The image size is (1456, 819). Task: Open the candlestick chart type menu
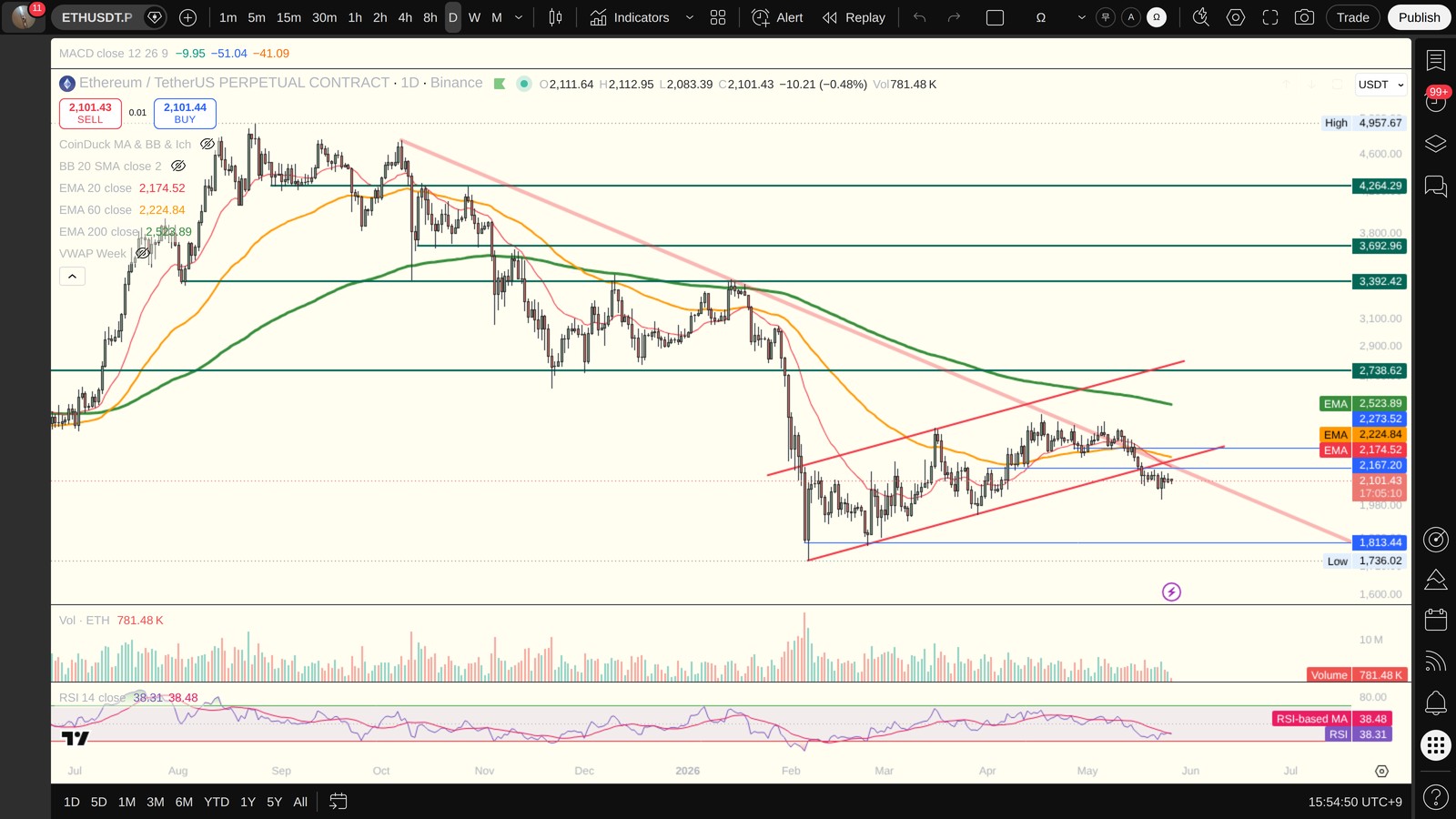[555, 17]
